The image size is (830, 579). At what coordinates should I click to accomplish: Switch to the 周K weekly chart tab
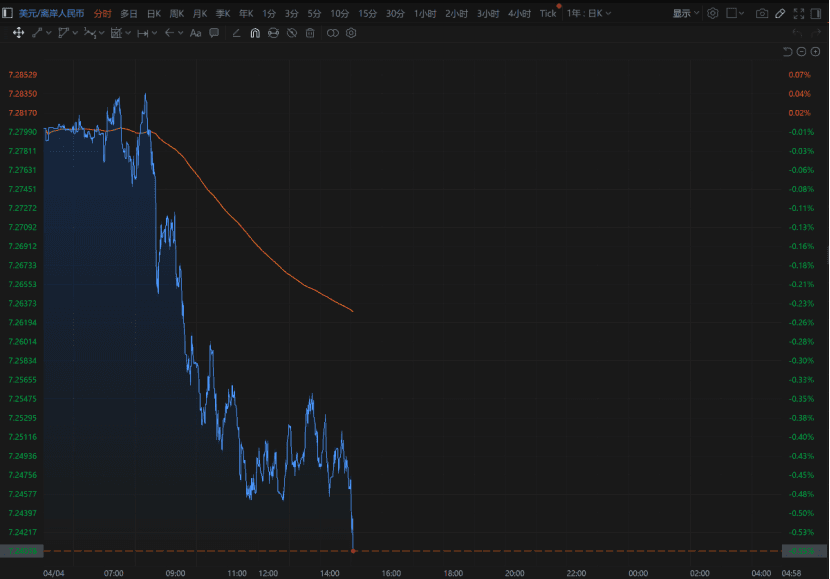(x=177, y=14)
